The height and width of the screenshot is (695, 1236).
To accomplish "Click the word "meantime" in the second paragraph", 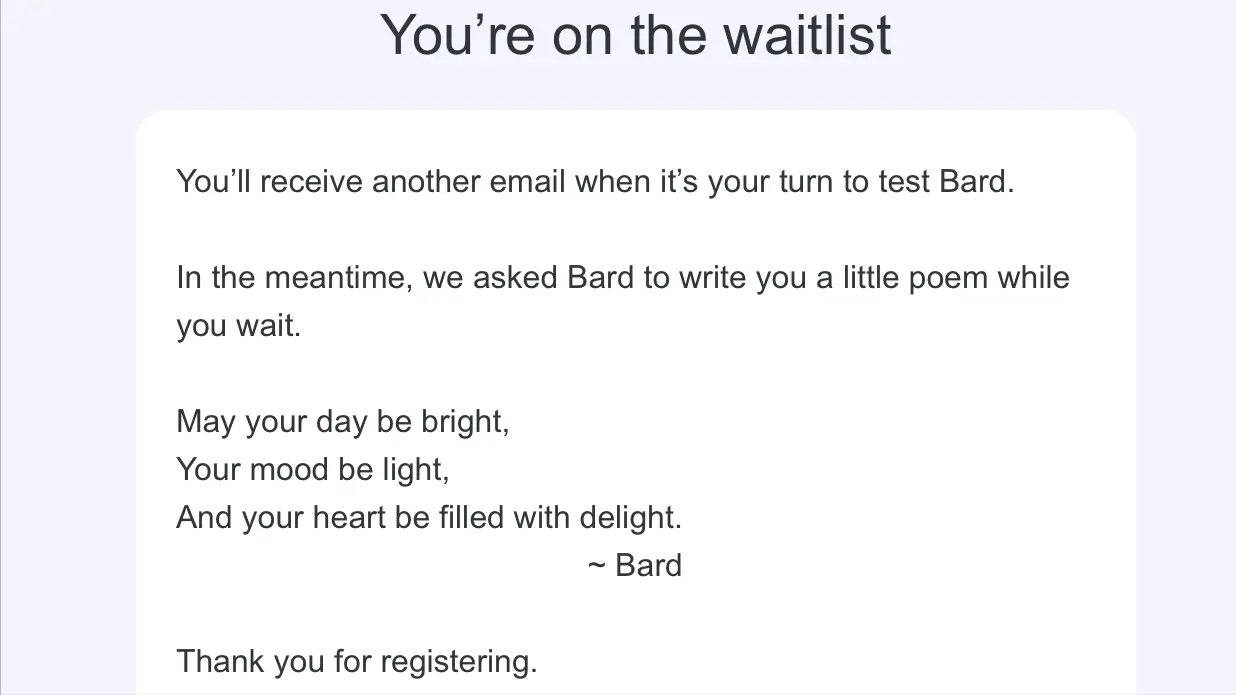I will [335, 277].
